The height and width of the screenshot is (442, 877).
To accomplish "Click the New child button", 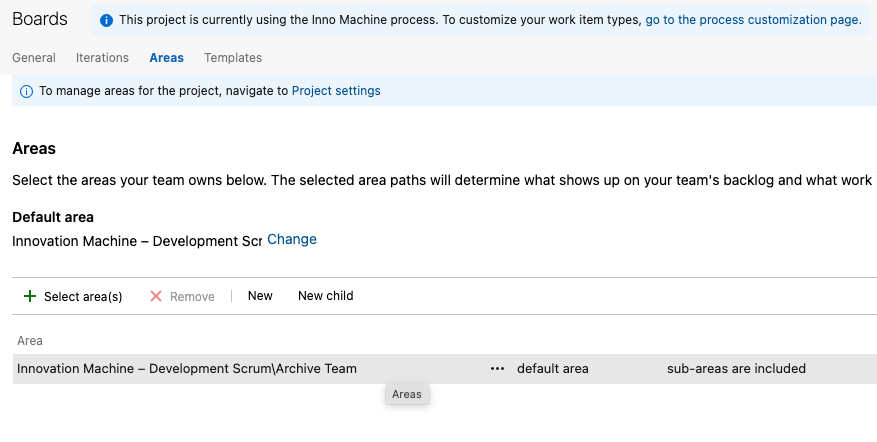I will tap(326, 296).
